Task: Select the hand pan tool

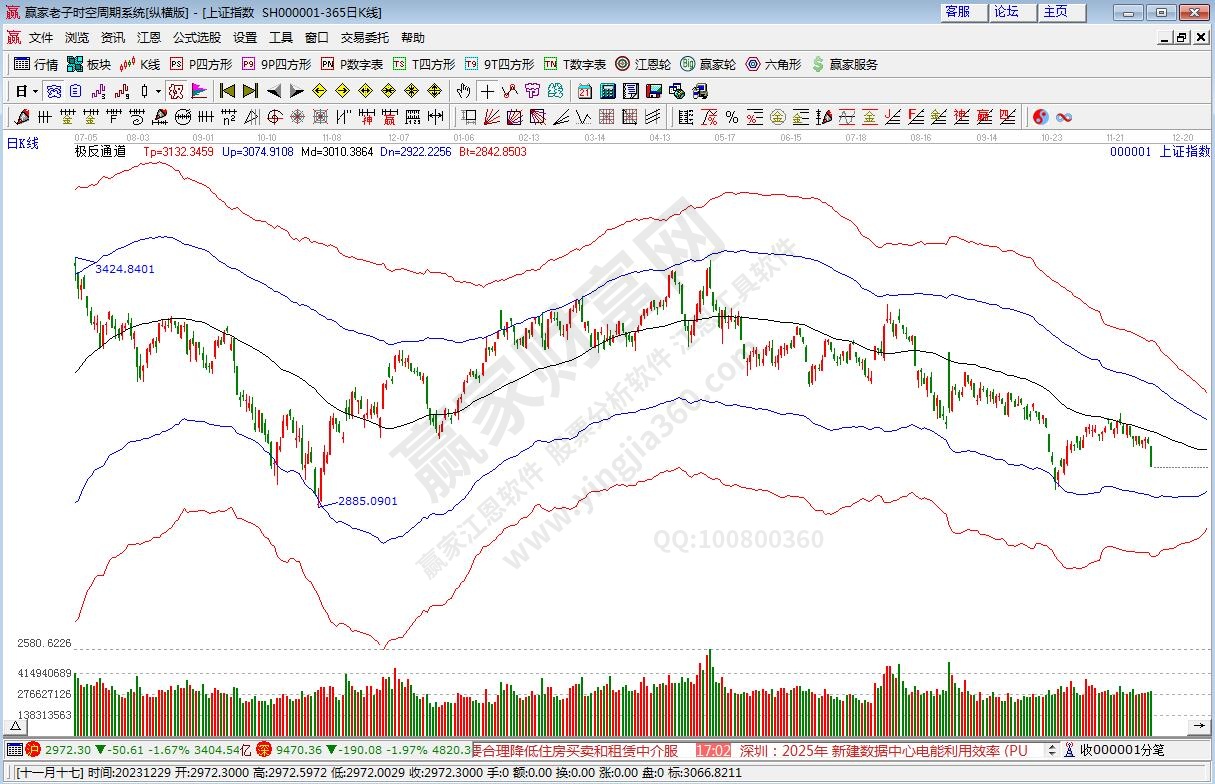Action: click(464, 91)
